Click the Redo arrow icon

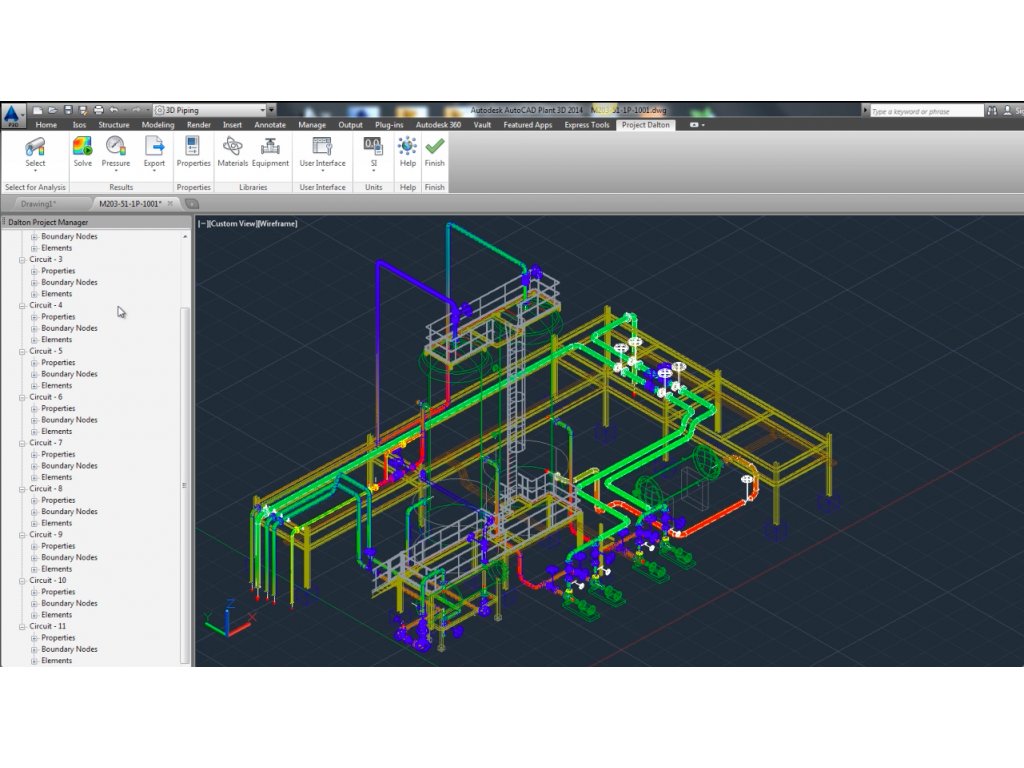[136, 110]
